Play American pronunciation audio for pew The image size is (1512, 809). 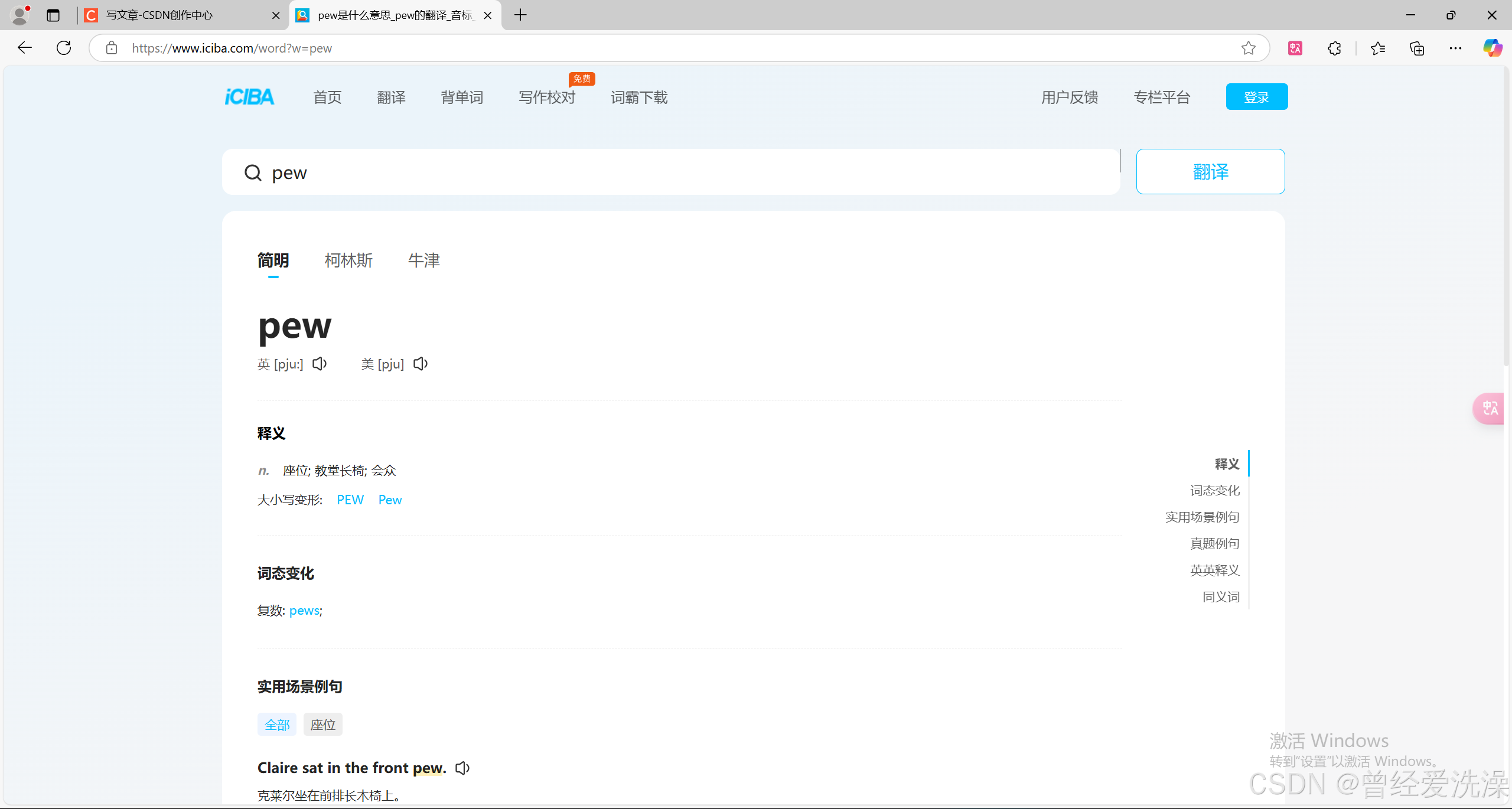pyautogui.click(x=421, y=364)
